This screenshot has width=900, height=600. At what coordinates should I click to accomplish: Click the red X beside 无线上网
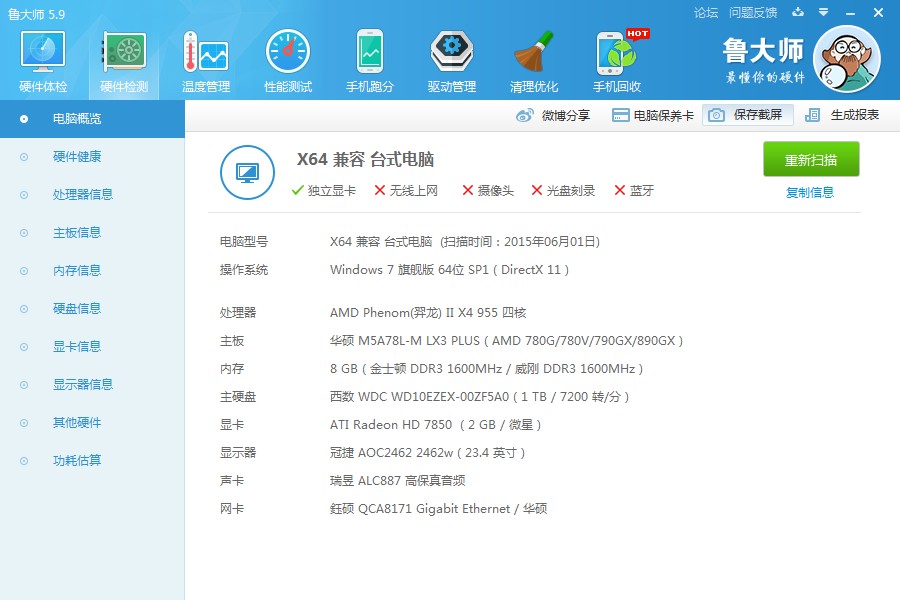pos(379,190)
